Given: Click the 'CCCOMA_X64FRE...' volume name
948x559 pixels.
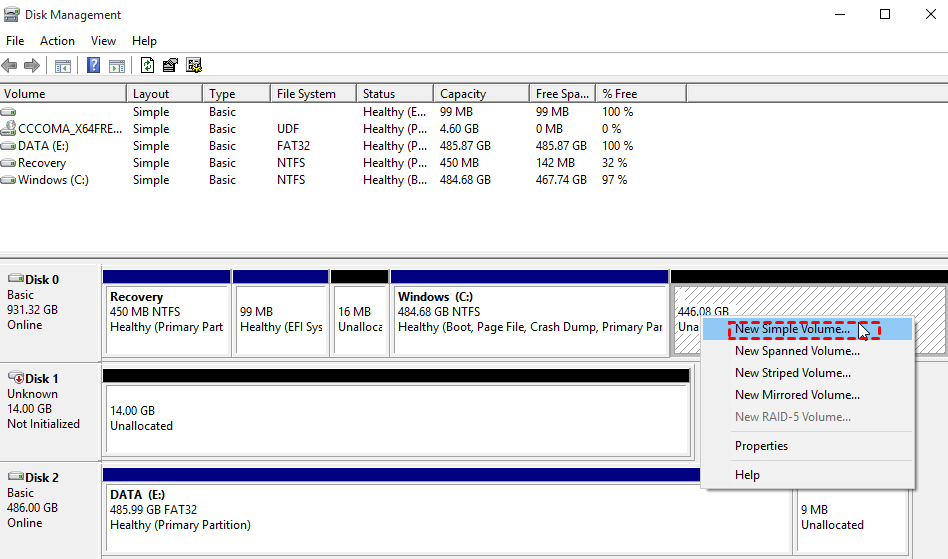Looking at the screenshot, I should click(x=70, y=129).
